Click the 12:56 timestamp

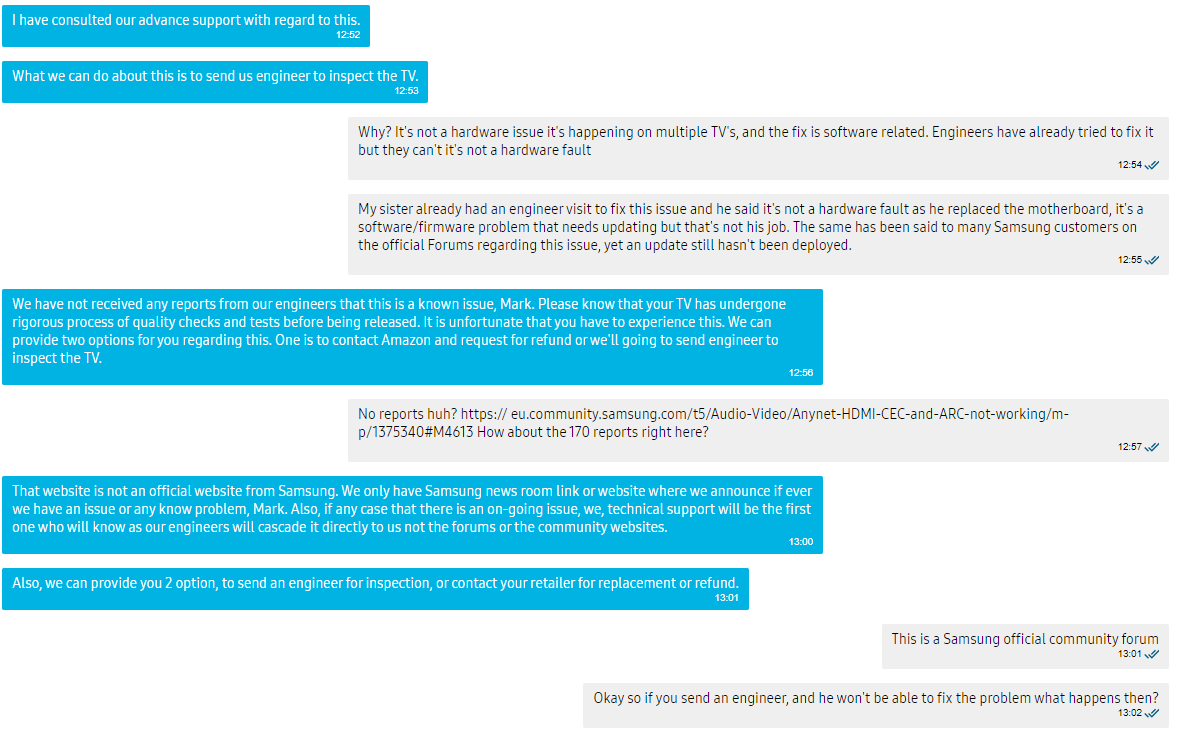click(x=801, y=372)
